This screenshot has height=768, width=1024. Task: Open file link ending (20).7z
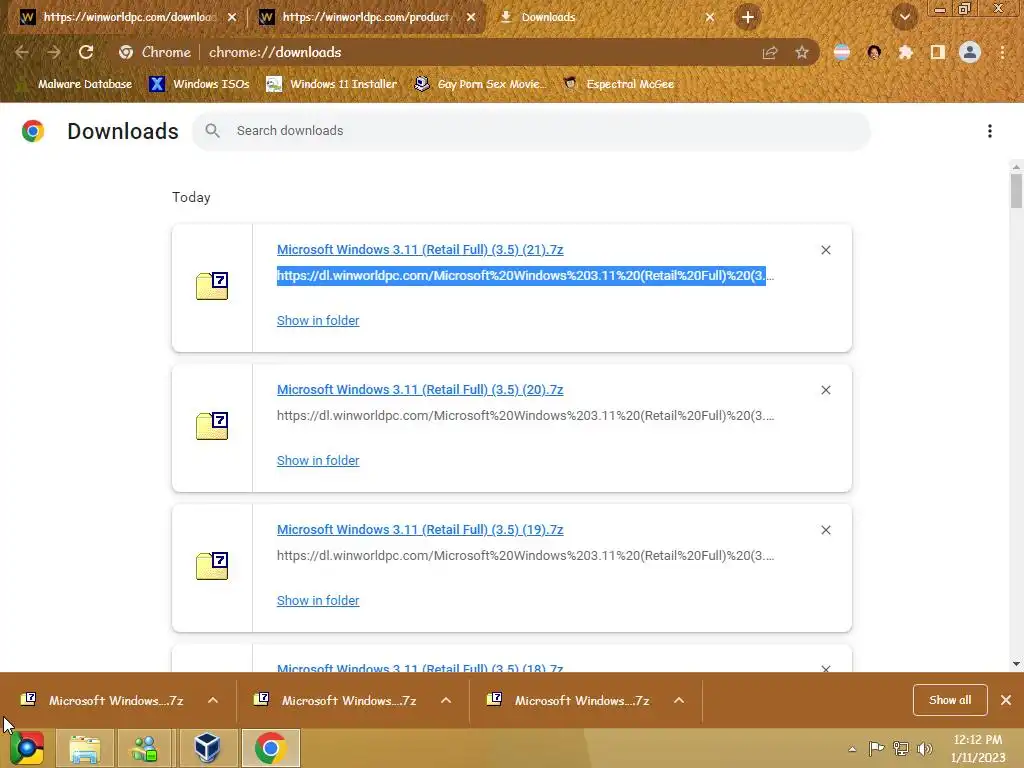[420, 389]
